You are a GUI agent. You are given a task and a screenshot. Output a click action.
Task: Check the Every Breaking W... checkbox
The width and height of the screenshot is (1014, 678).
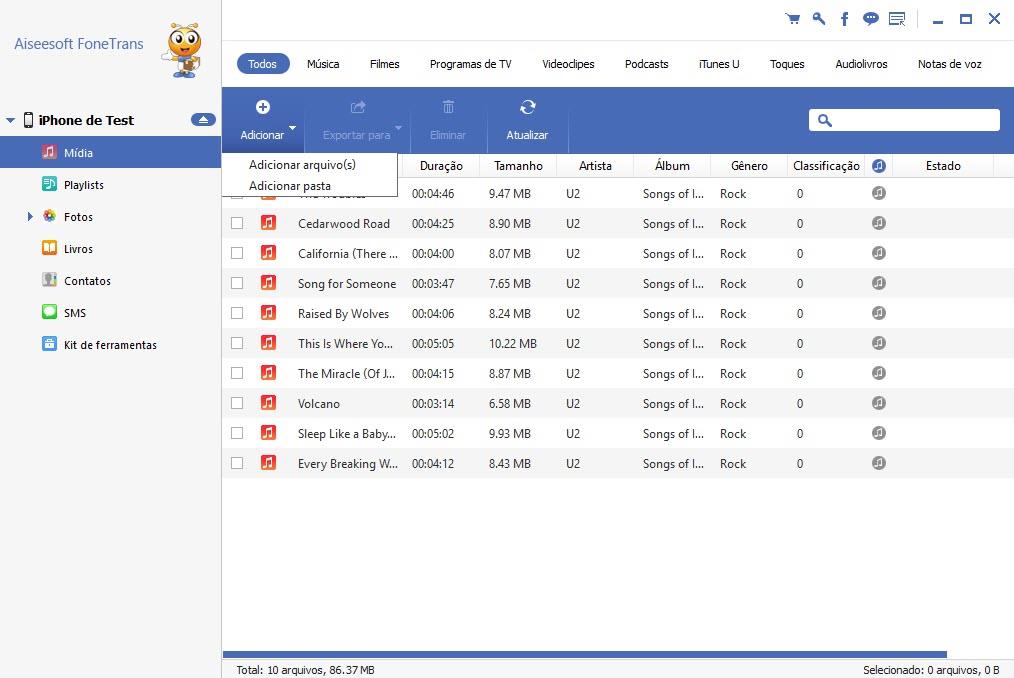coord(237,463)
